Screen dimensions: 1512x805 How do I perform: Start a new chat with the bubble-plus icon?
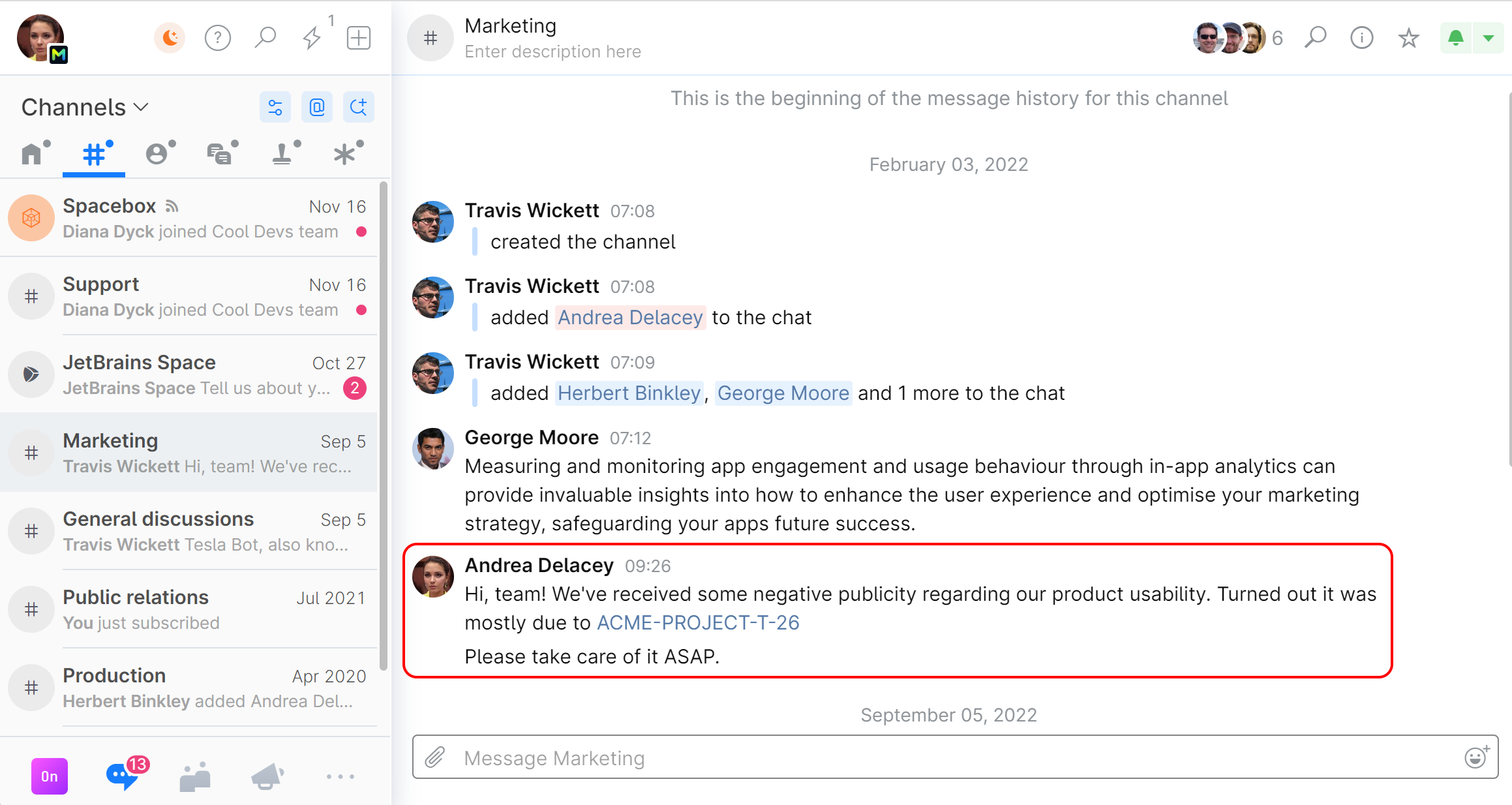pos(358,107)
